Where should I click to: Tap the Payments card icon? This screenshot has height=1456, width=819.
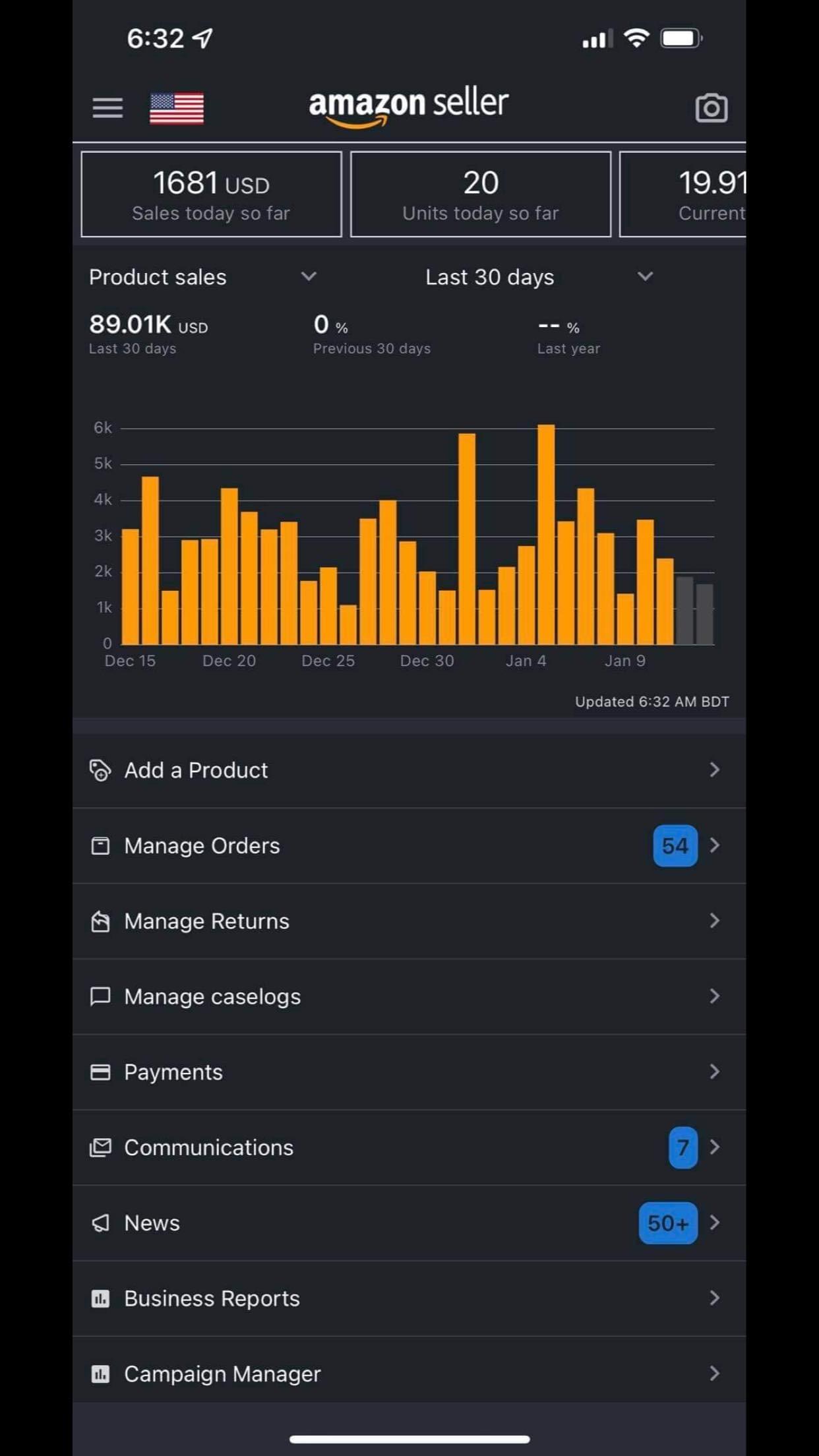click(x=100, y=1072)
